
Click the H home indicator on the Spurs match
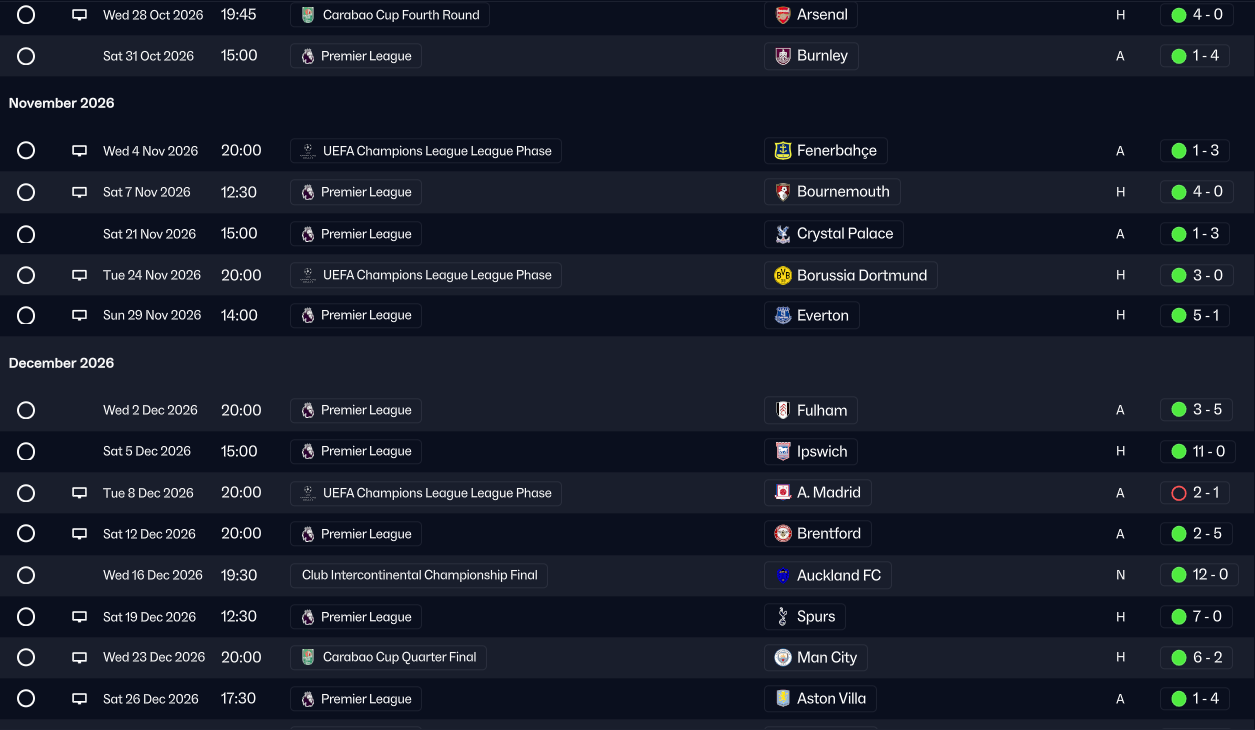point(1120,616)
